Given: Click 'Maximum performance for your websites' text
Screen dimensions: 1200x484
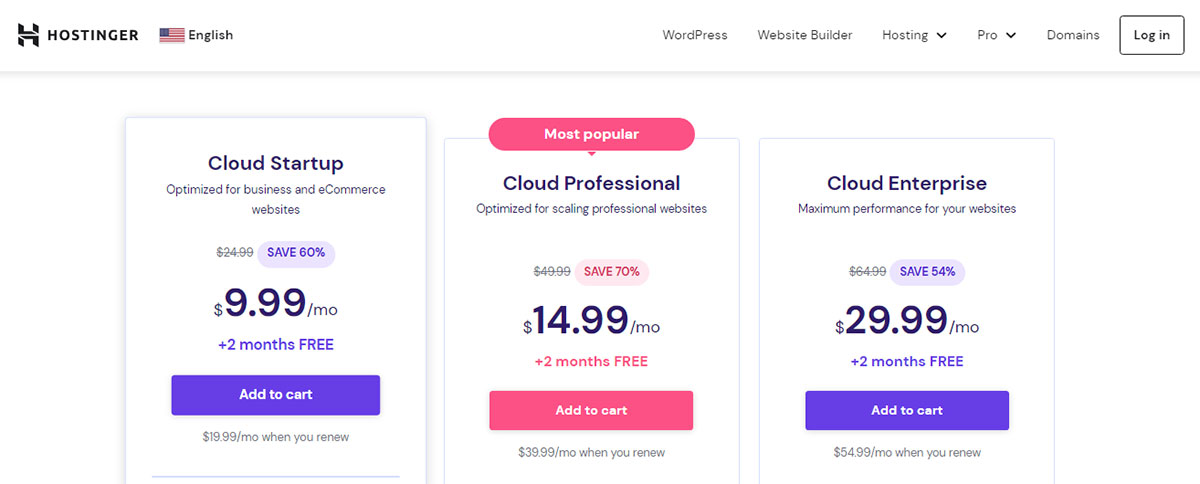Looking at the screenshot, I should (907, 210).
